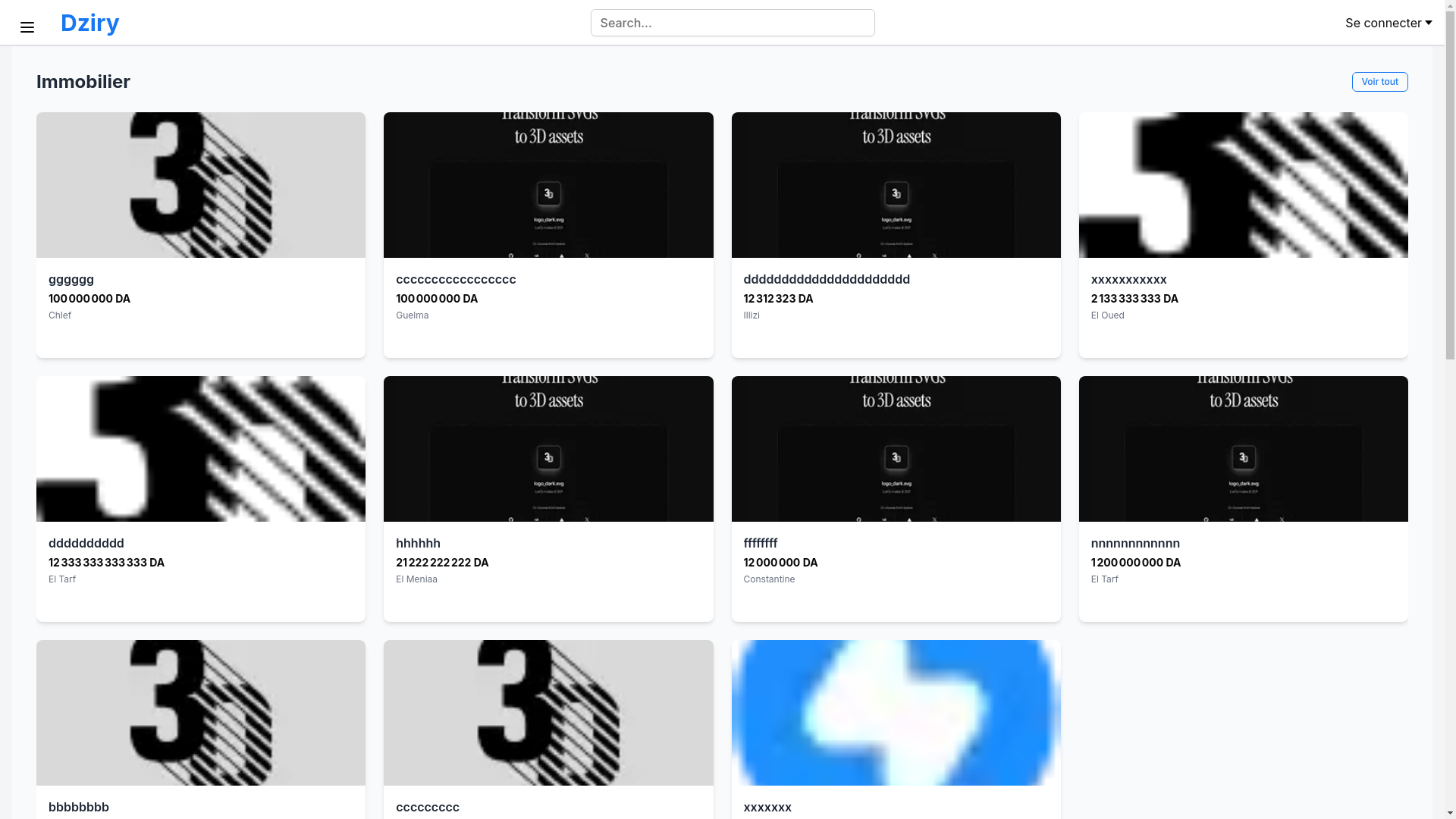Viewport: 1456px width, 819px height.
Task: Select the dddddddddd listing title
Action: point(86,543)
